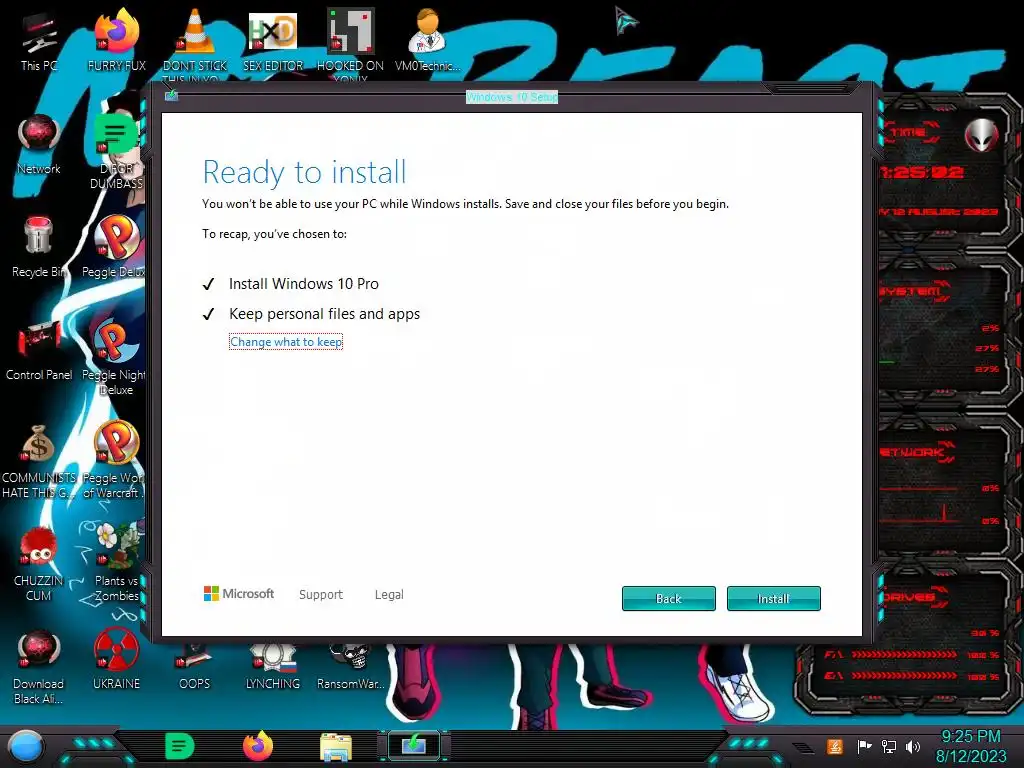Select the Control Panel desktop icon
The width and height of the screenshot is (1024, 768).
click(x=39, y=350)
